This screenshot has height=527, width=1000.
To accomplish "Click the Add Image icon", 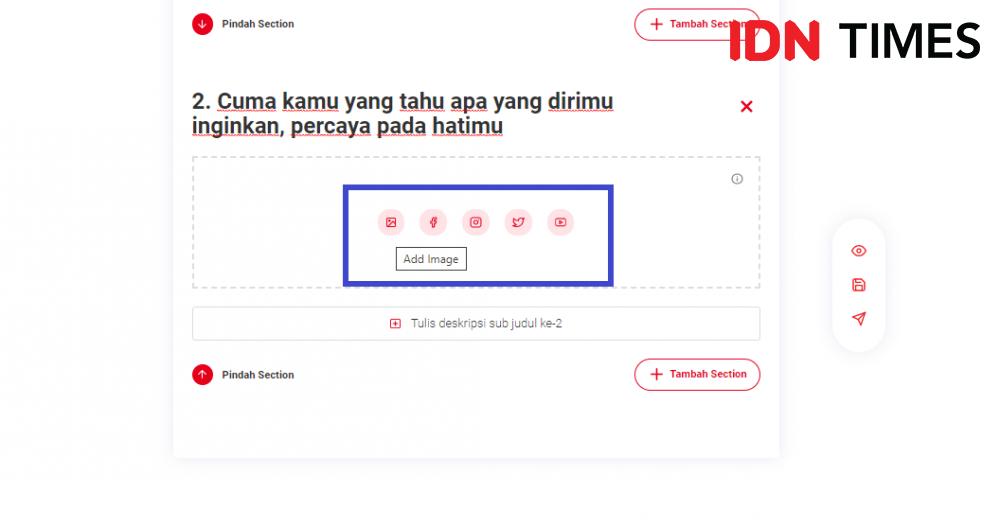I will tap(391, 222).
